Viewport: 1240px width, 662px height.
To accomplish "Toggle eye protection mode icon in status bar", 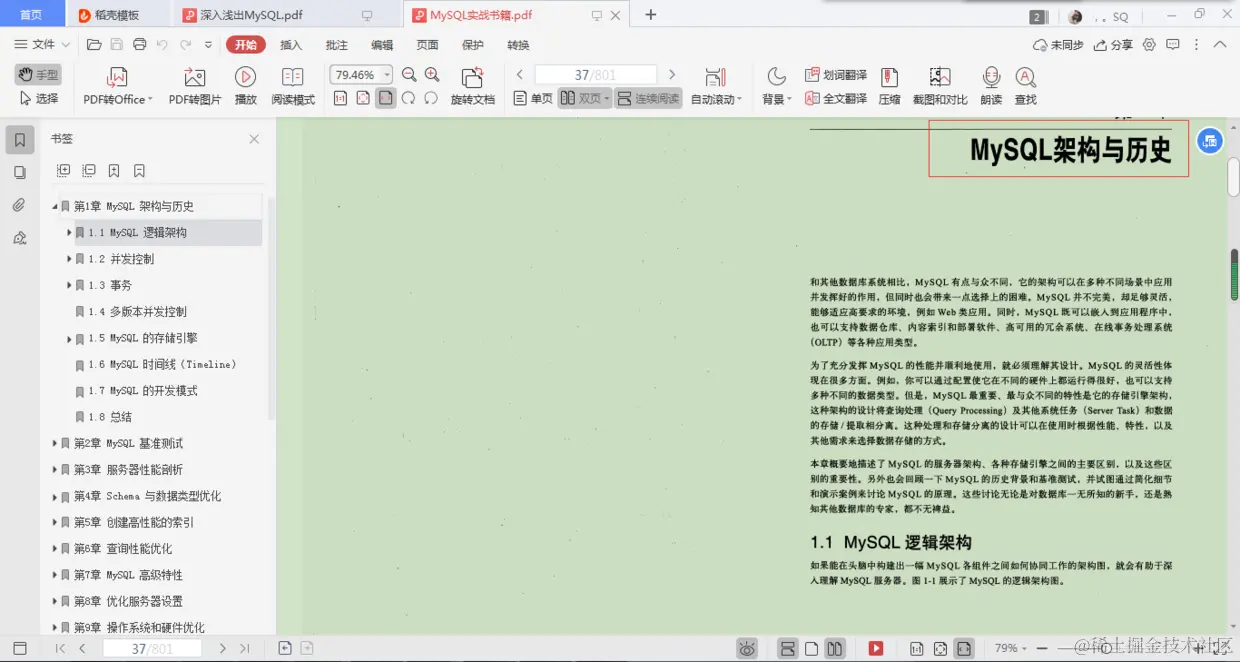I will (747, 648).
